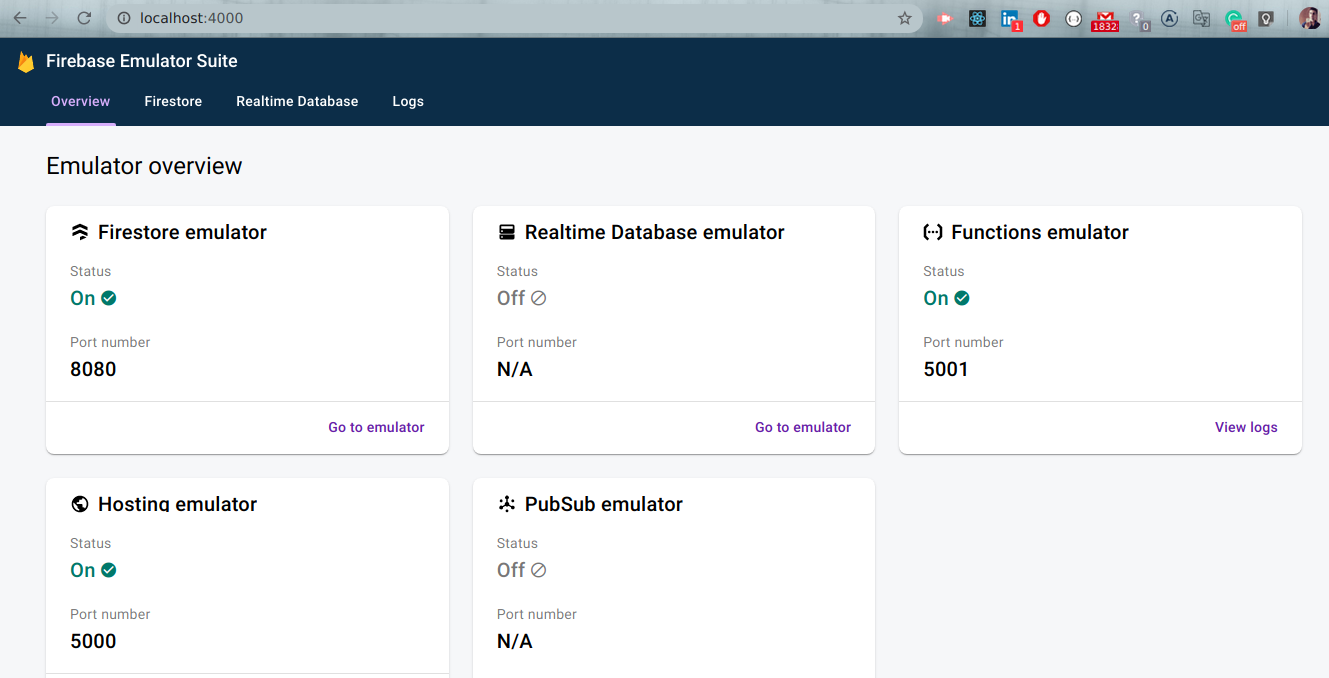Screen dimensions: 1329x678
Task: Click the Firestore emulator card title
Action: pyautogui.click(x=182, y=232)
